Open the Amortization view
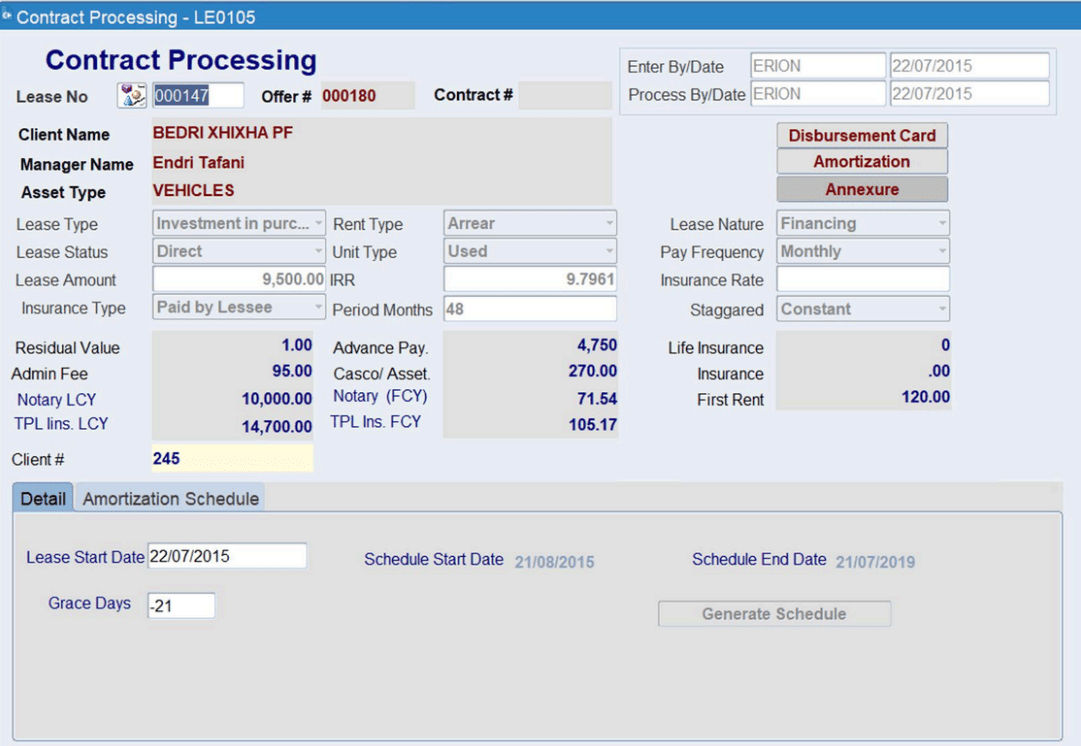Screen dimensions: 1081x746 (861, 161)
